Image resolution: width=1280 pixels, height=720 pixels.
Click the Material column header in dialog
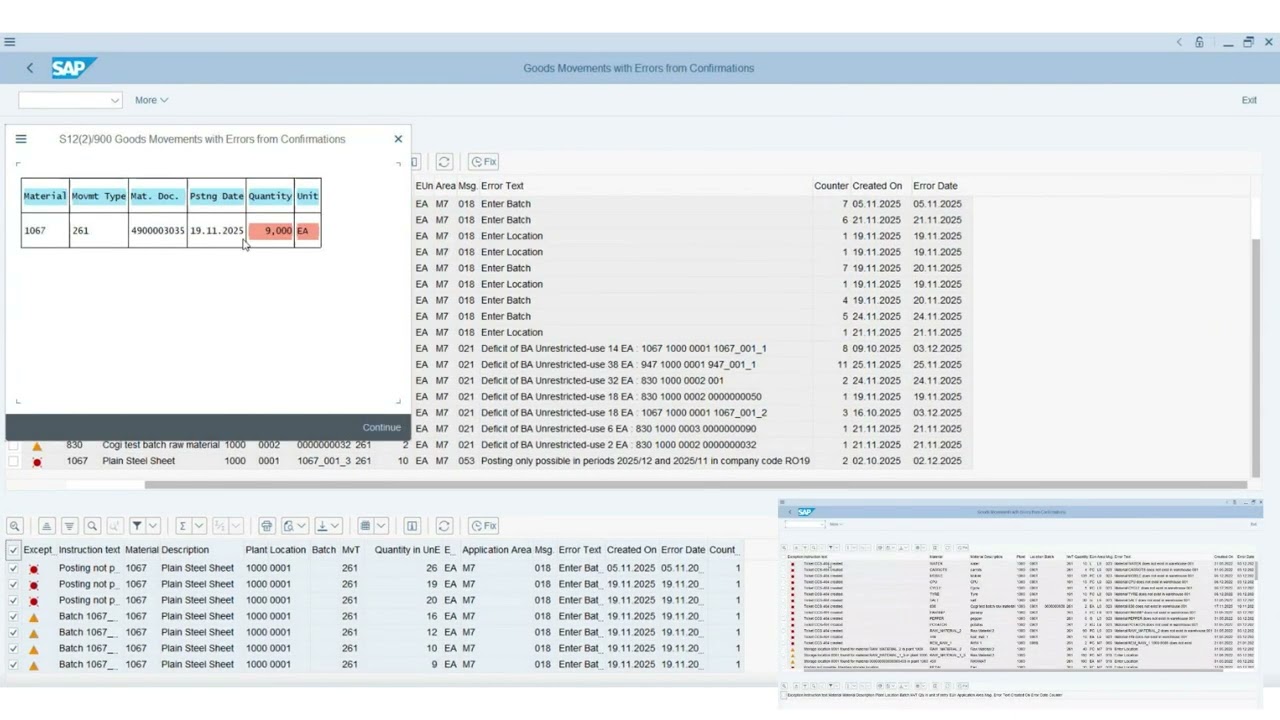point(45,196)
